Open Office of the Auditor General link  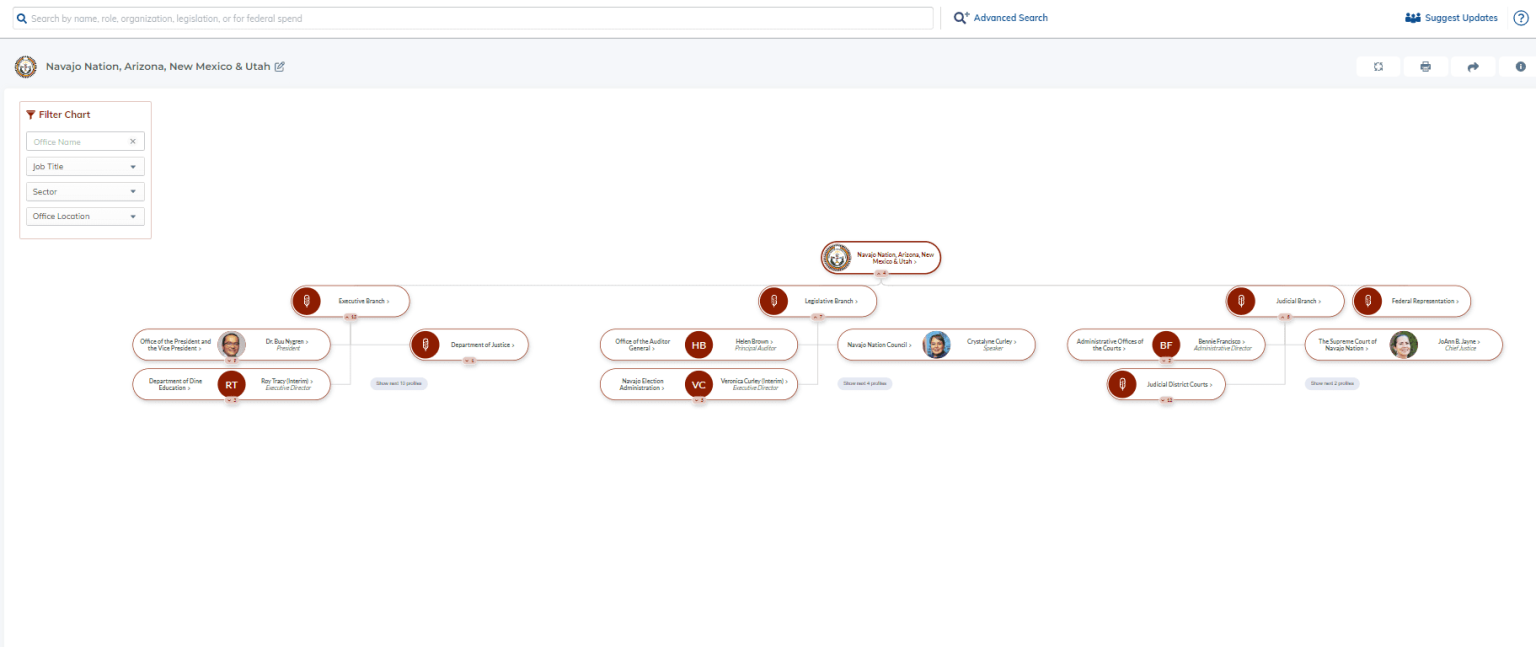(x=642, y=345)
